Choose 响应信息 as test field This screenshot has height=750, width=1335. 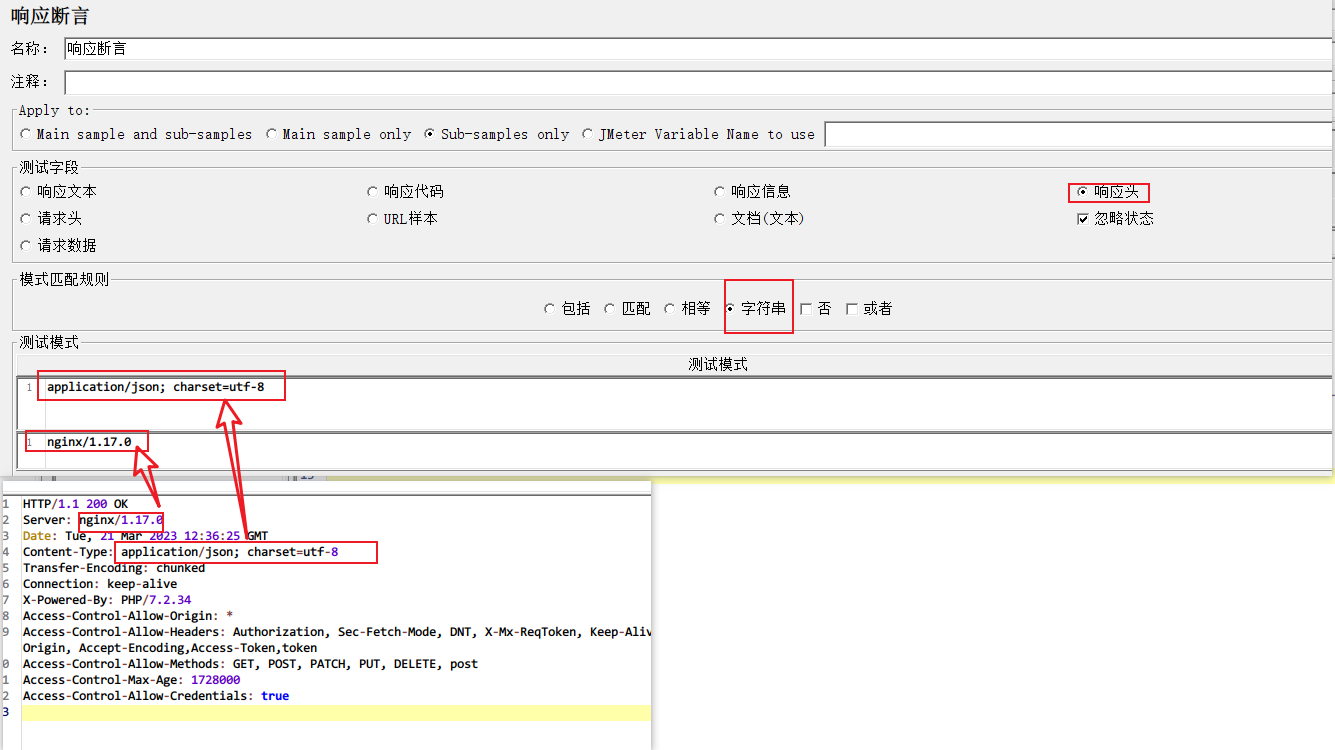pos(720,192)
